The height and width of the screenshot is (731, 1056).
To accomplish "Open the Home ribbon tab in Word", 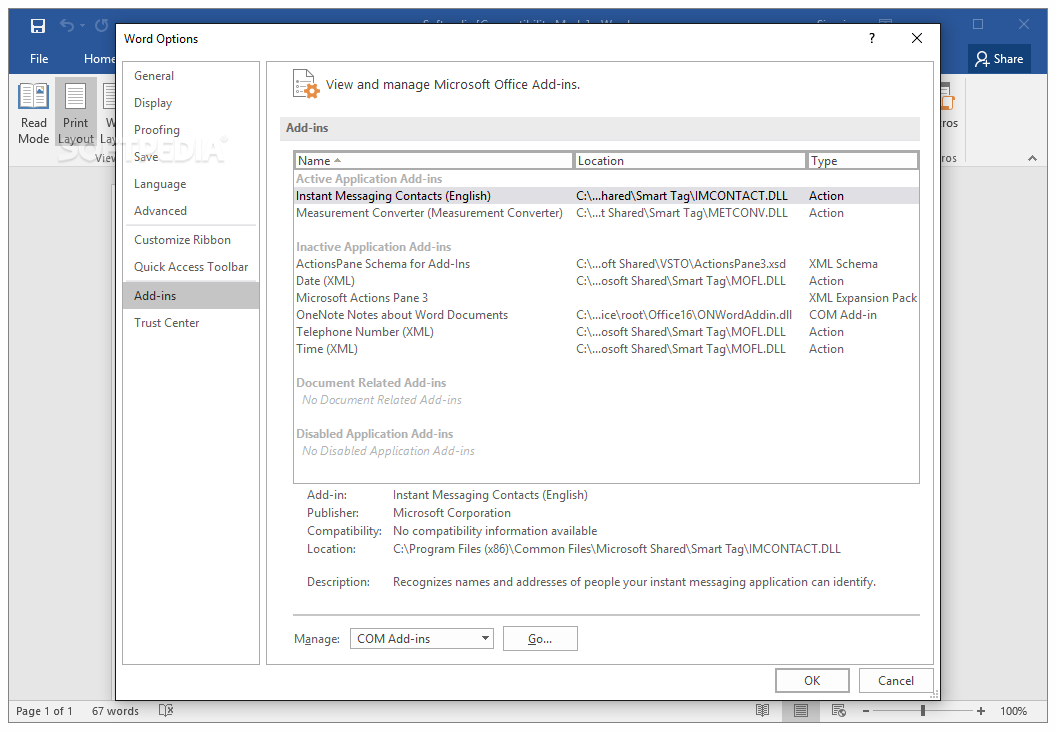I will (99, 59).
